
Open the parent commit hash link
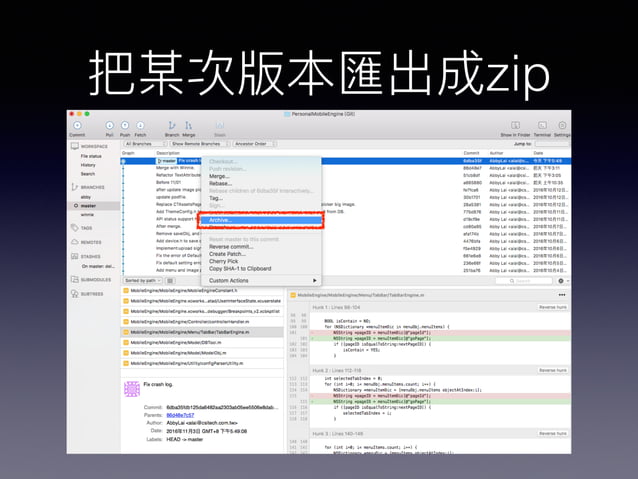(180, 415)
